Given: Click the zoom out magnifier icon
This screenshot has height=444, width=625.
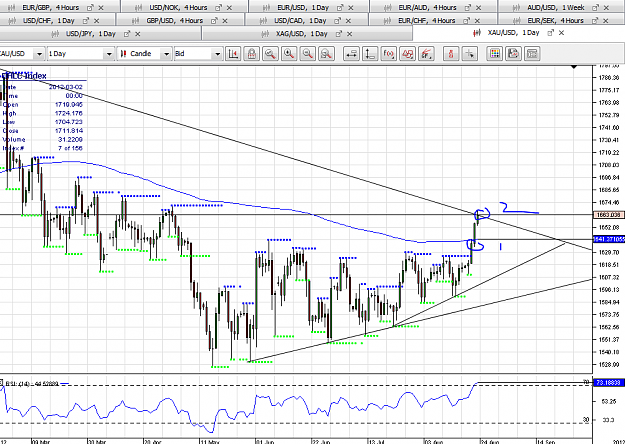Looking at the screenshot, I should 308,53.
